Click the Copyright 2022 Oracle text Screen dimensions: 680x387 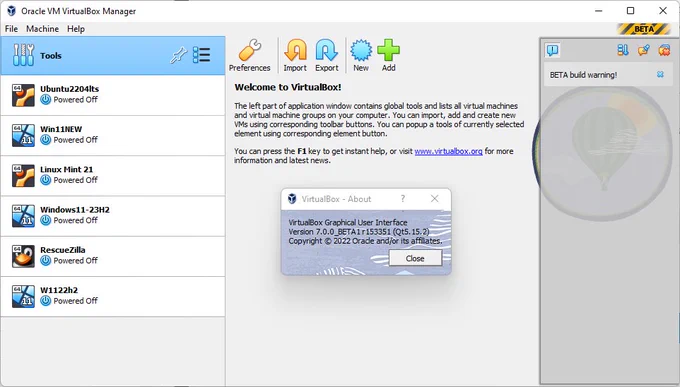tap(366, 241)
